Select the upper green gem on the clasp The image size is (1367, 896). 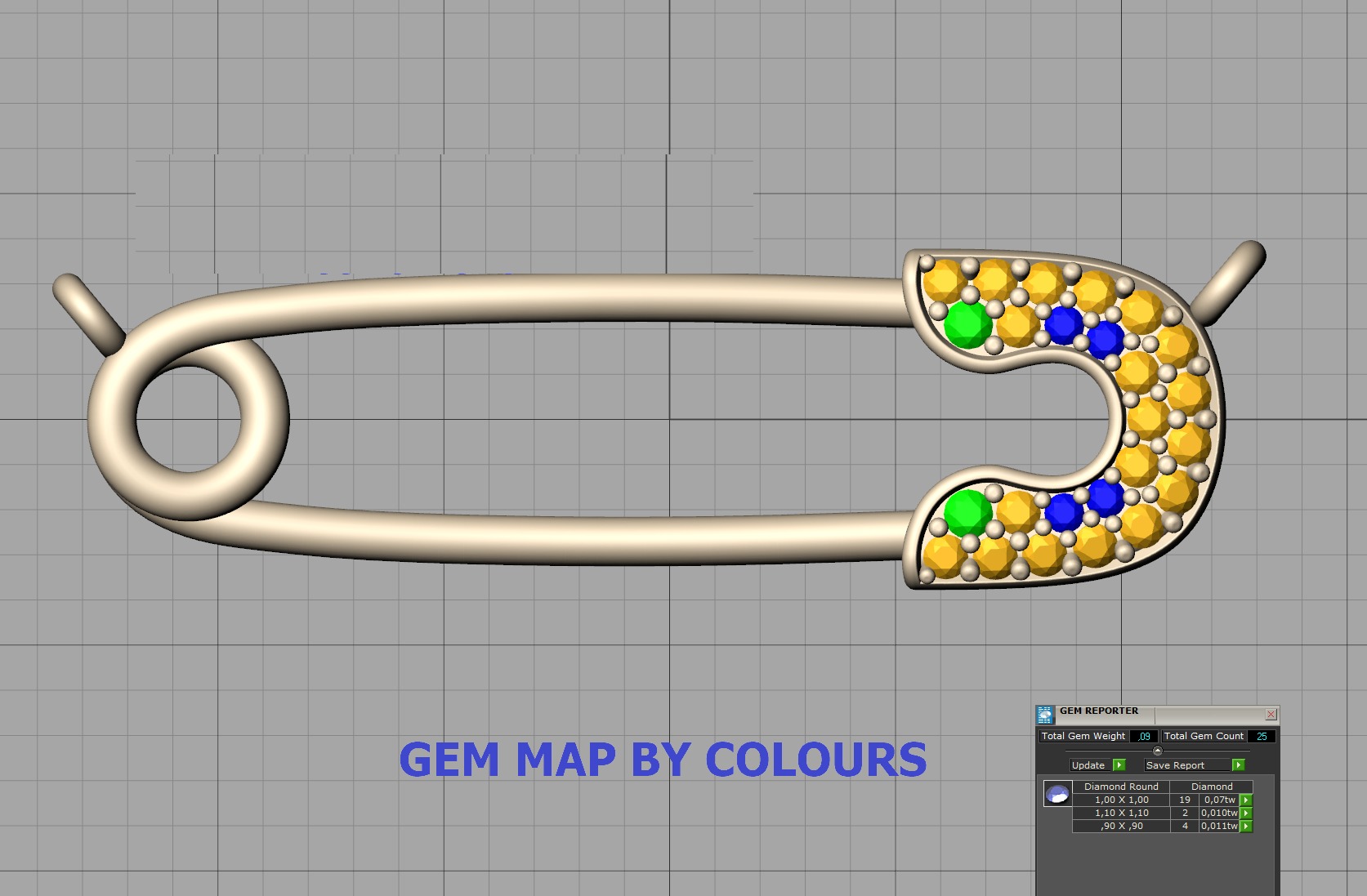point(967,324)
